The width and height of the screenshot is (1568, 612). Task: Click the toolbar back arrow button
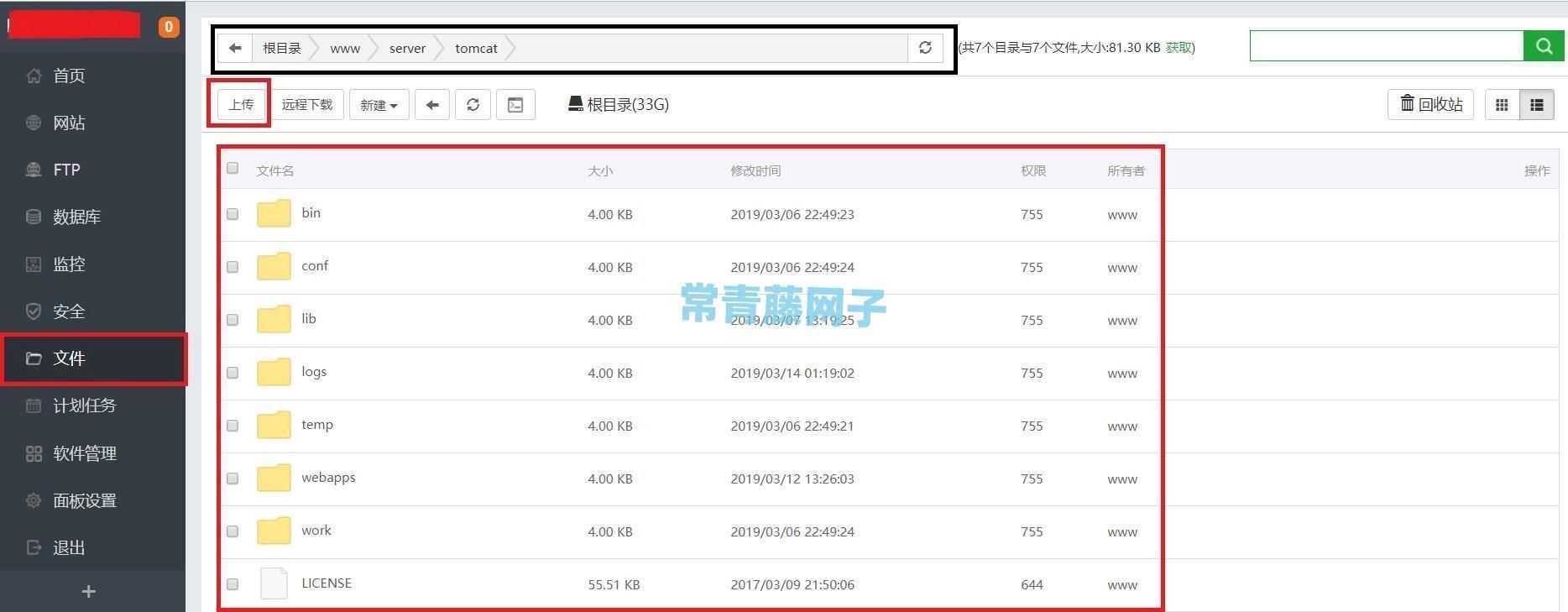(x=432, y=105)
